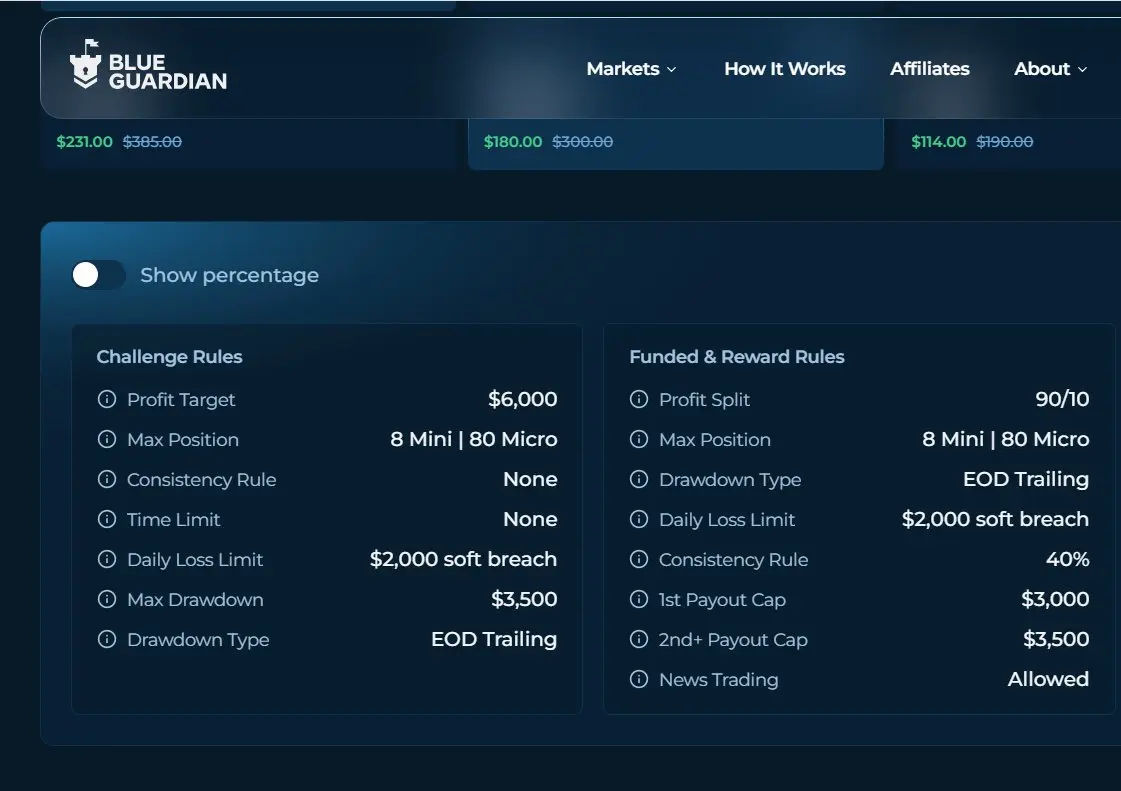Click info icon next to Profit Target
This screenshot has width=1121, height=791.
(107, 399)
